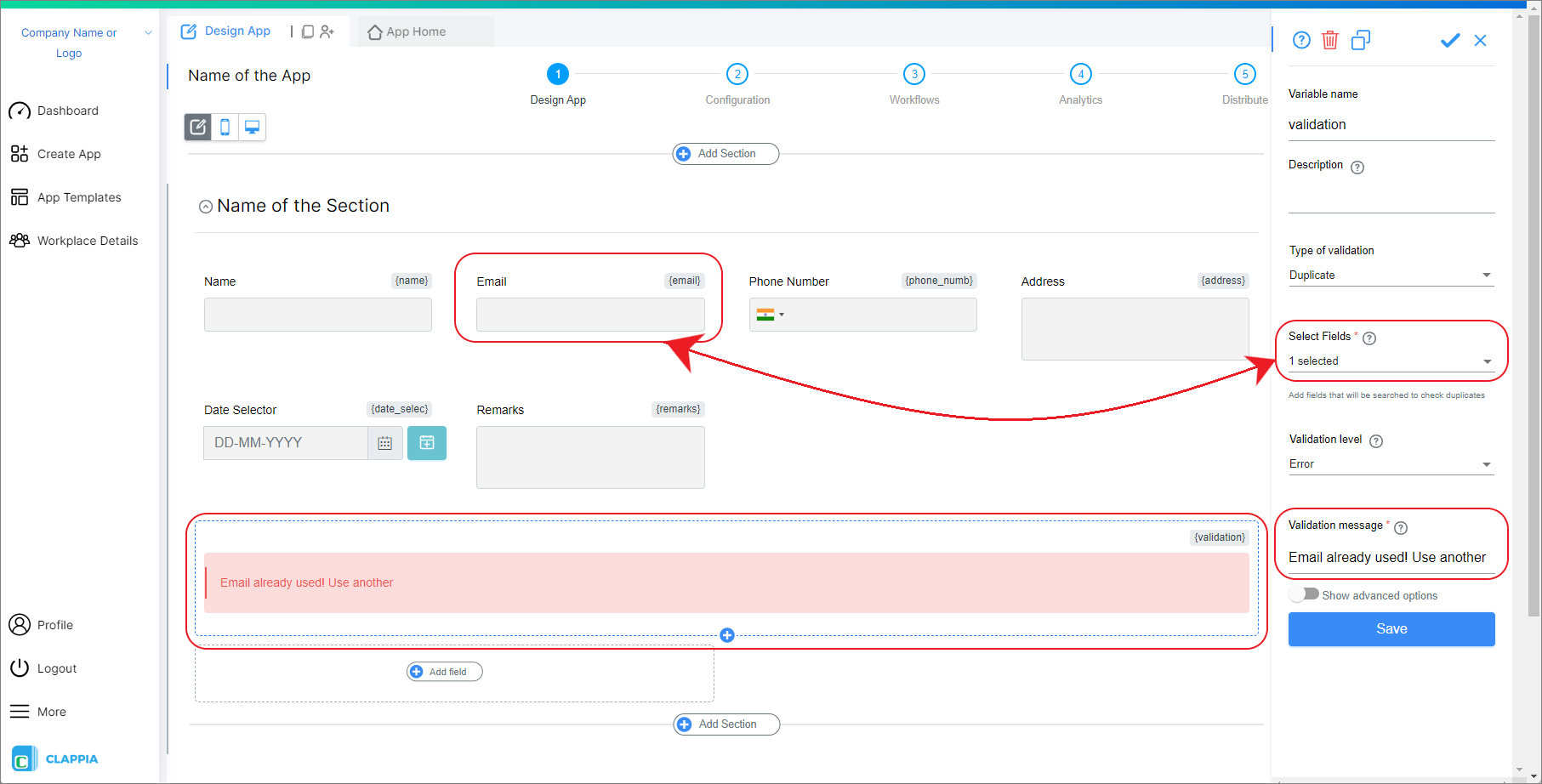Open the Type of validation dropdown
Screen dimensions: 1542x784
point(1391,274)
